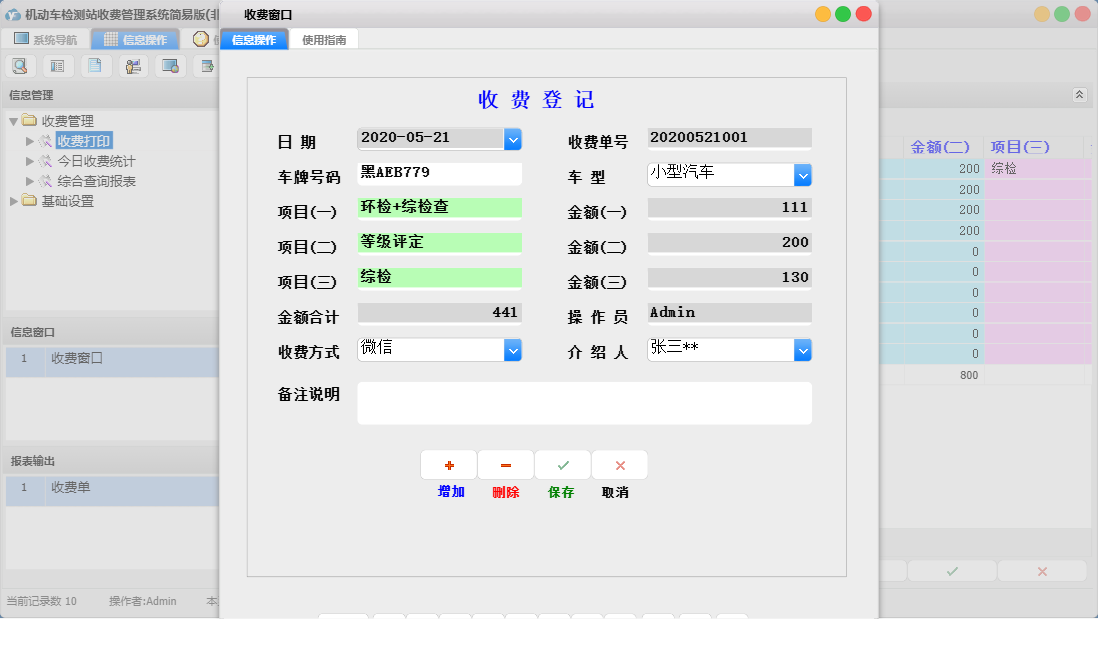Click the document-add toolbar icon

tap(205, 65)
